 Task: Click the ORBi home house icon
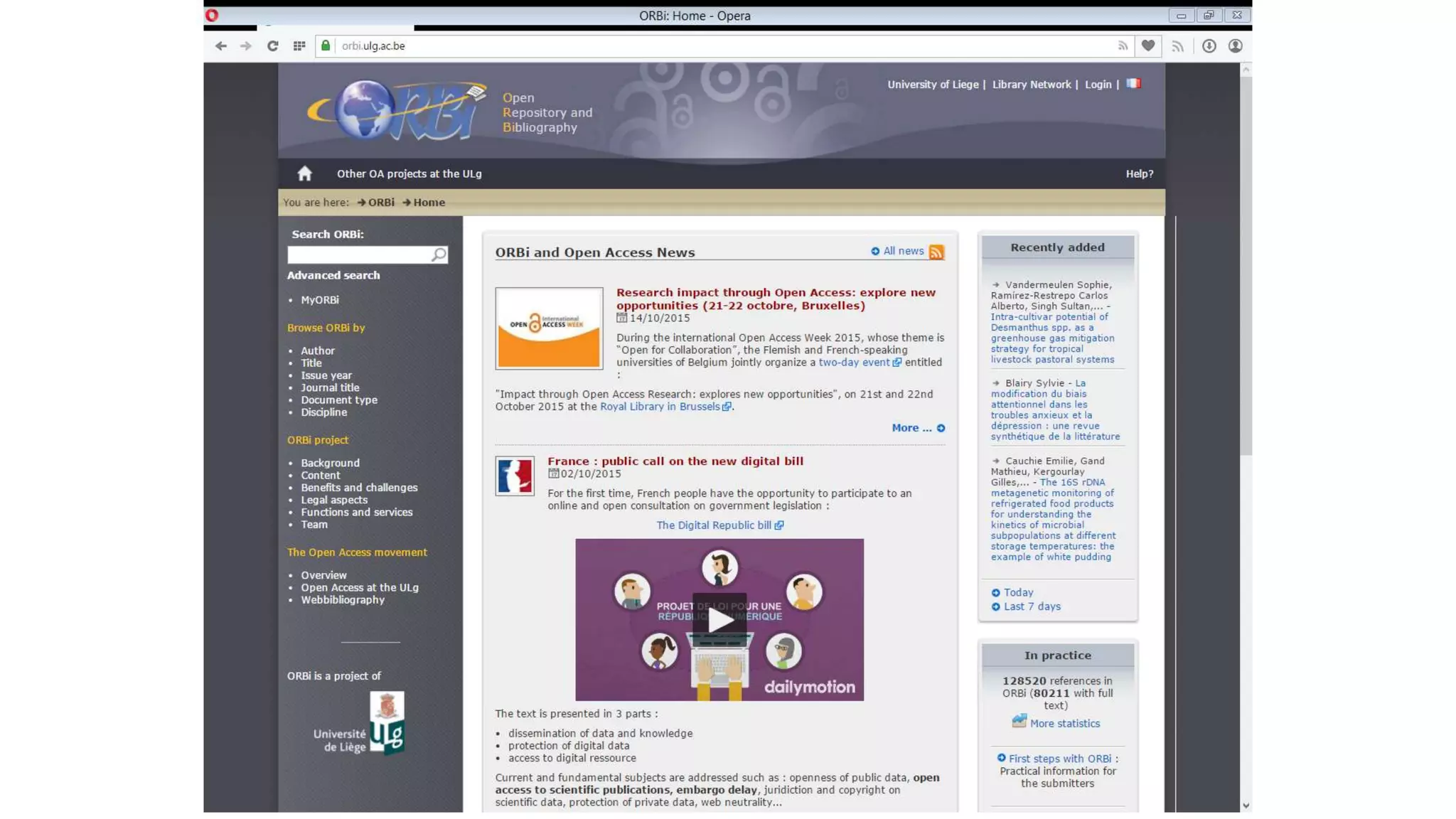pyautogui.click(x=304, y=173)
